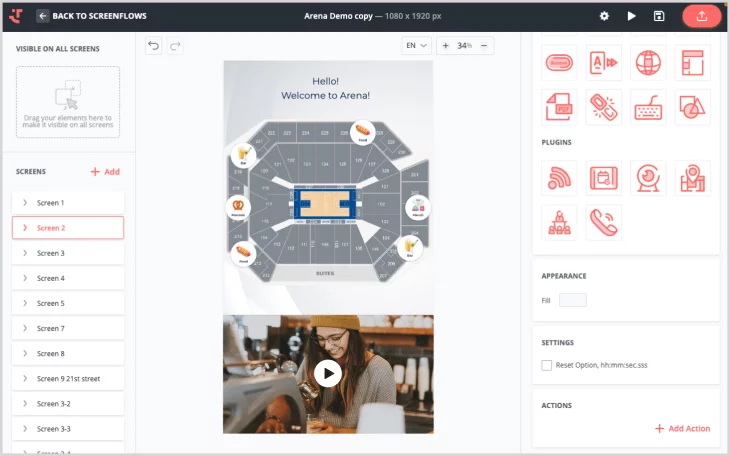Viewport: 730px width, 456px height.
Task: Enable the Reset Option checkbox
Action: 547,366
